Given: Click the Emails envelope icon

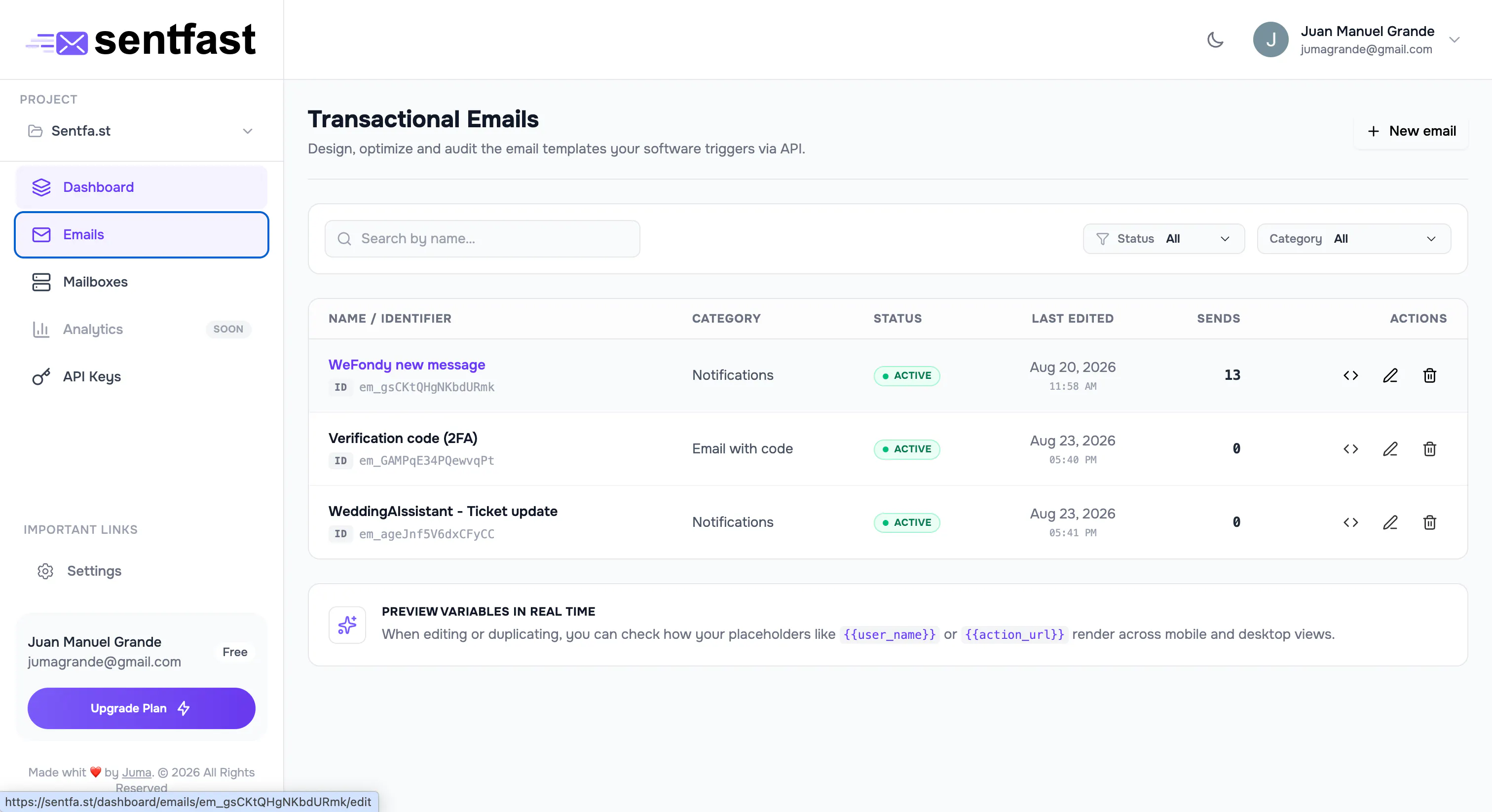Looking at the screenshot, I should click(41, 234).
